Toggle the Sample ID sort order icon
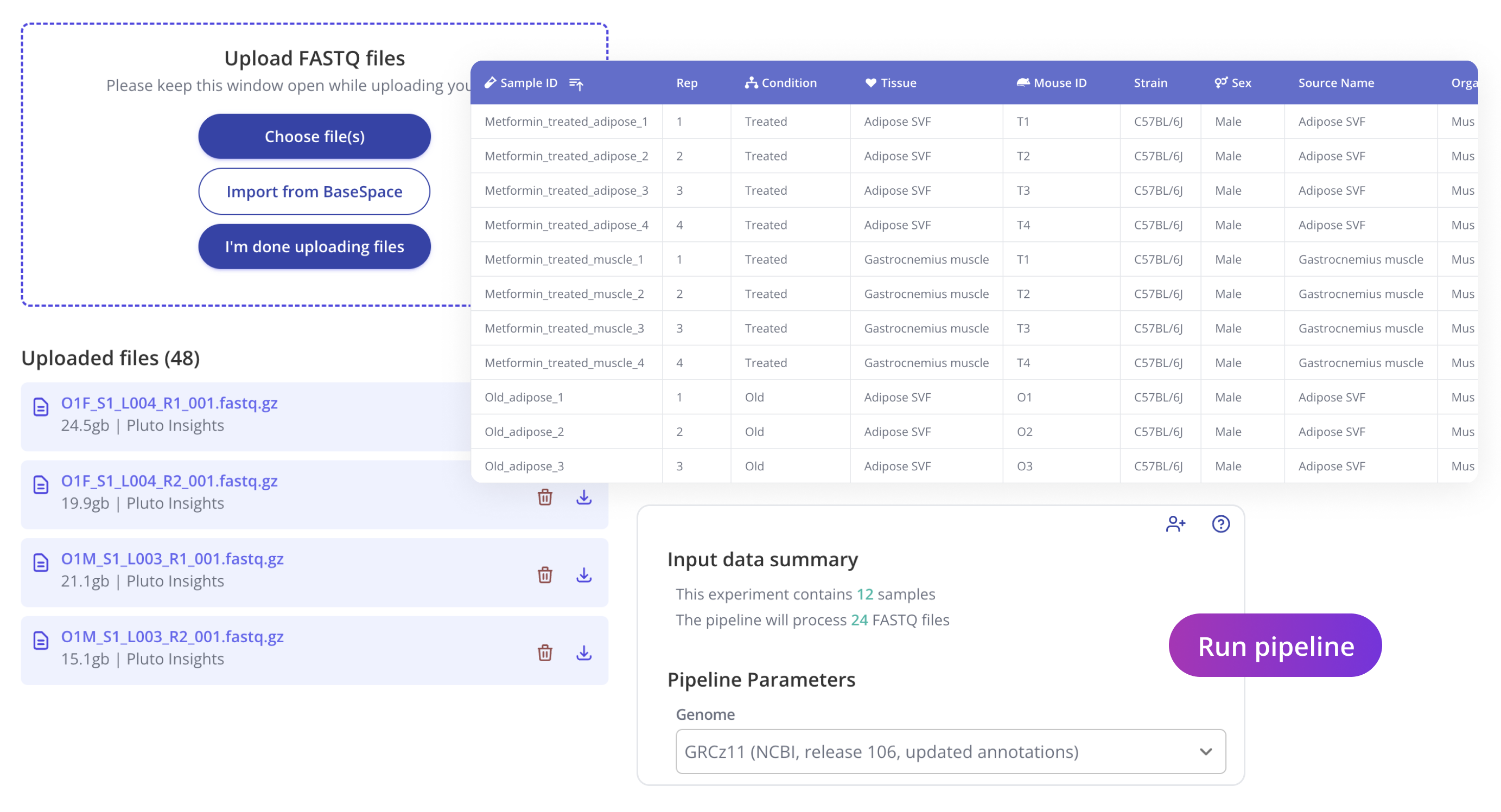The image size is (1501, 812). (576, 84)
